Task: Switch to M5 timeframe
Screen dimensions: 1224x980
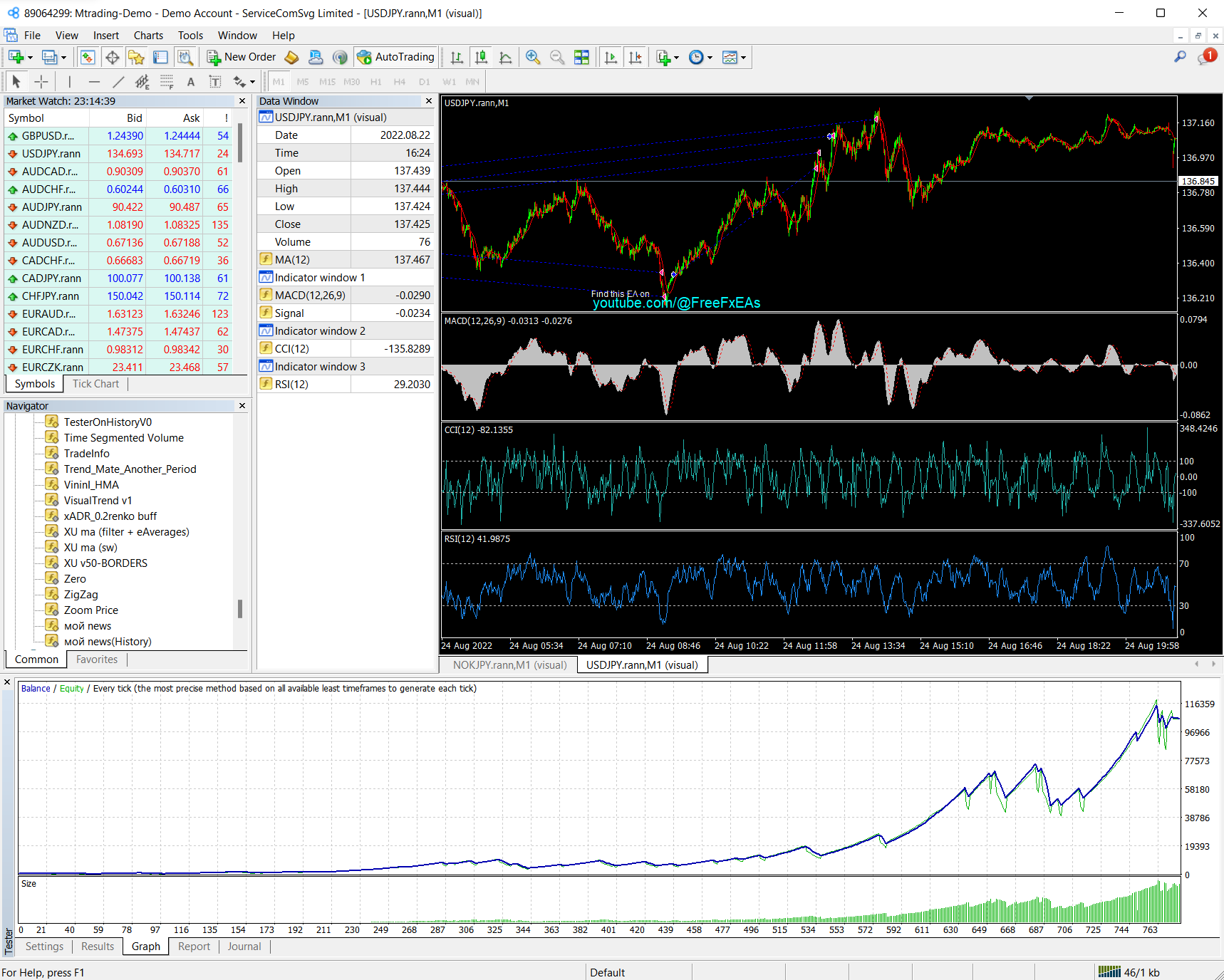Action: [303, 82]
